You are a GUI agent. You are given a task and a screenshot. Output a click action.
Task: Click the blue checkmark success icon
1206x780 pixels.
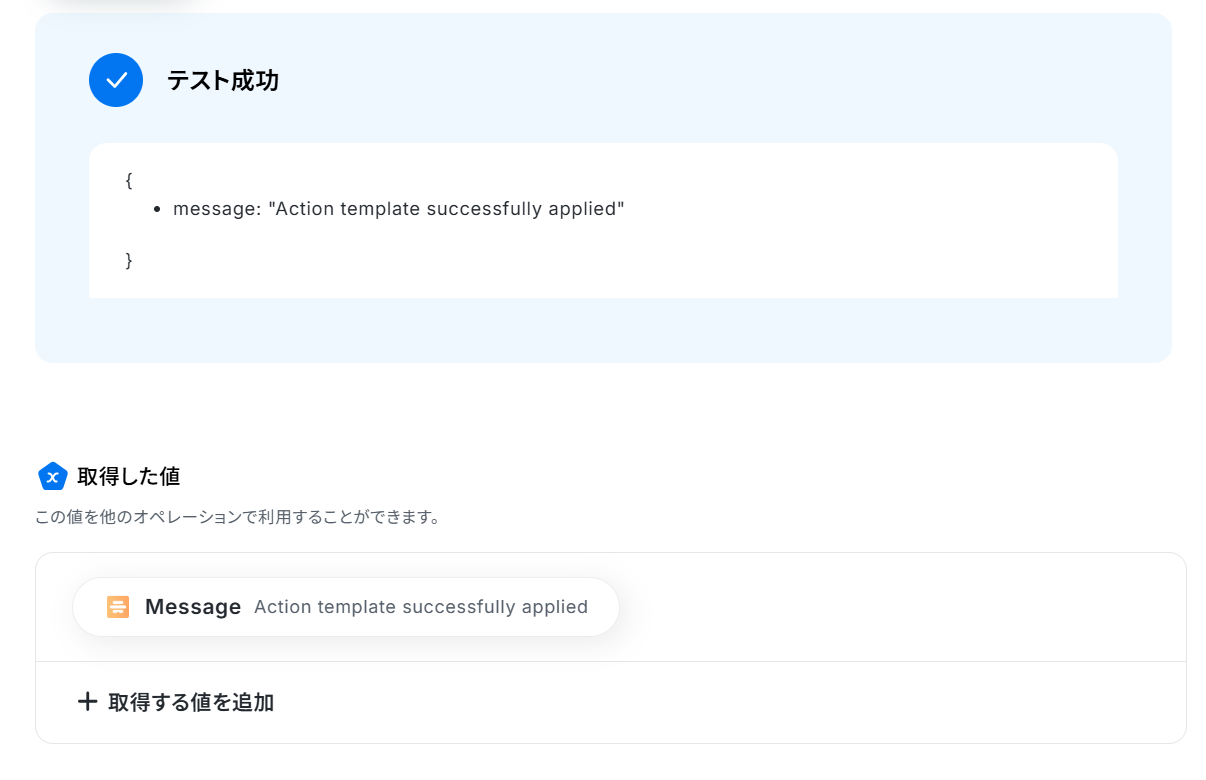tap(116, 80)
